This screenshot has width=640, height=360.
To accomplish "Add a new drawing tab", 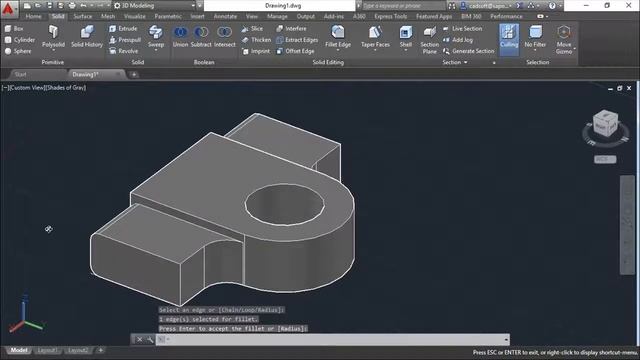I will 134,74.
